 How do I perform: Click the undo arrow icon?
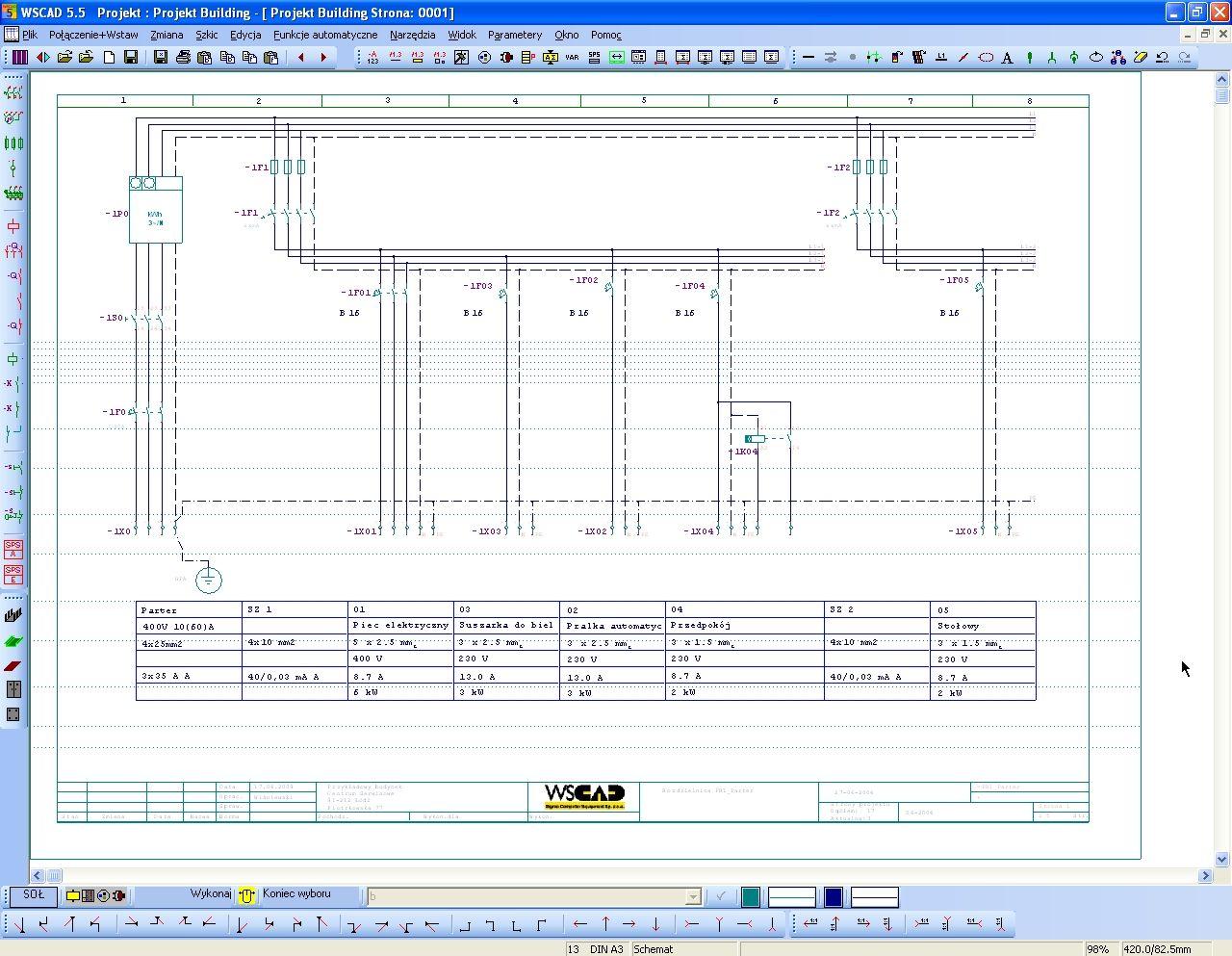(1163, 58)
